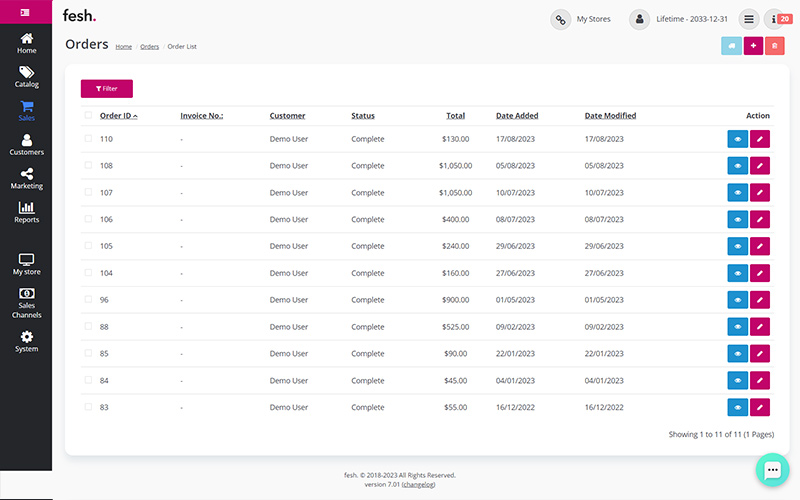Screen dimensions: 800x500
Task: Open the Marketing sidebar item
Action: [x=26, y=179]
